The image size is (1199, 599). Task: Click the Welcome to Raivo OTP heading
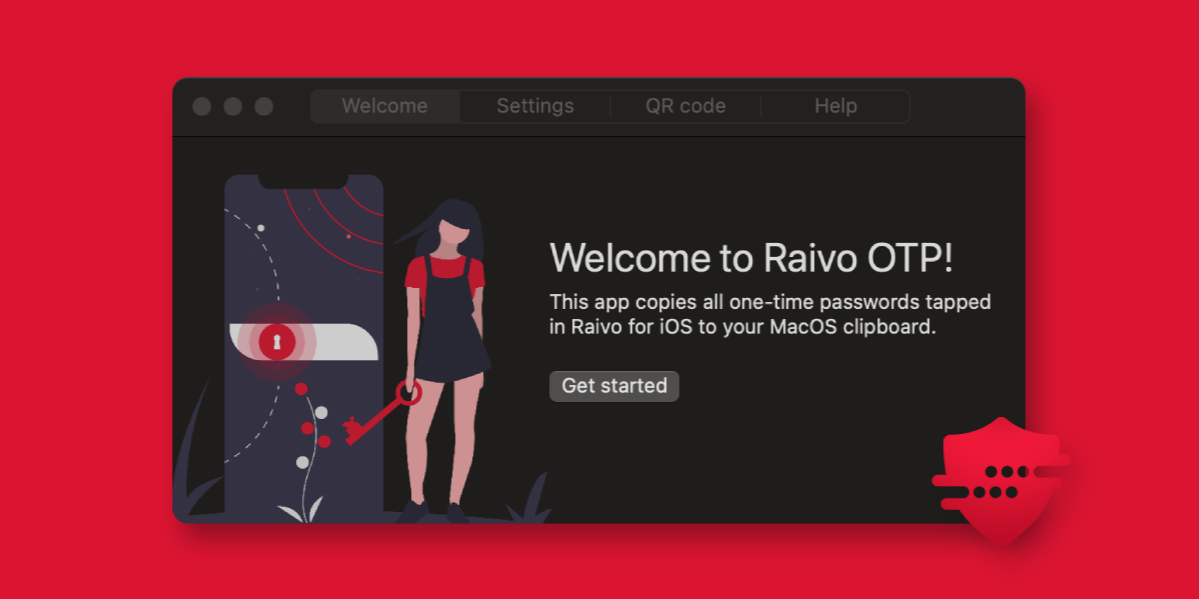coord(751,258)
